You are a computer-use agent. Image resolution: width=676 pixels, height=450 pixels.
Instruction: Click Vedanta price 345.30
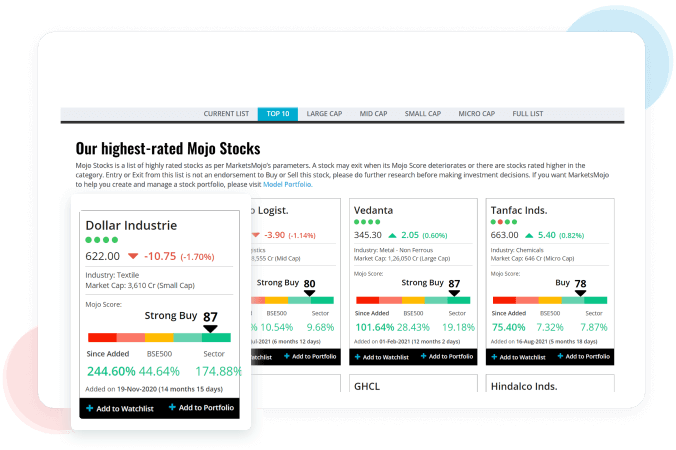(368, 235)
